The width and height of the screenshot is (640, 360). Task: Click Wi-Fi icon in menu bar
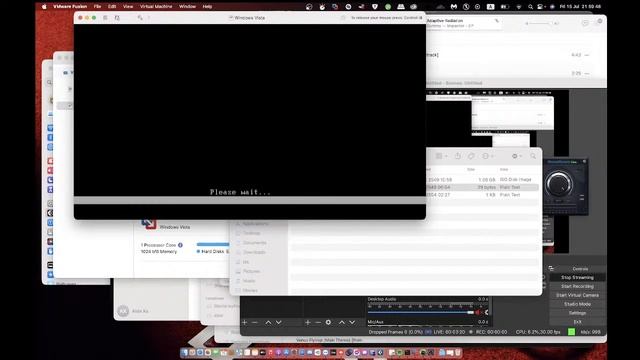[519, 7]
